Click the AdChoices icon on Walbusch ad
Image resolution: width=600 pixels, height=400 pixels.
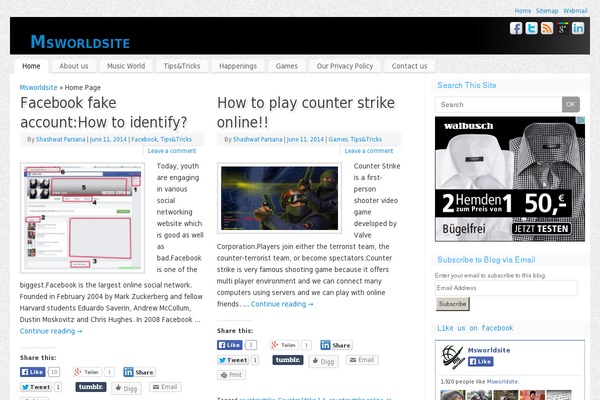click(x=581, y=120)
